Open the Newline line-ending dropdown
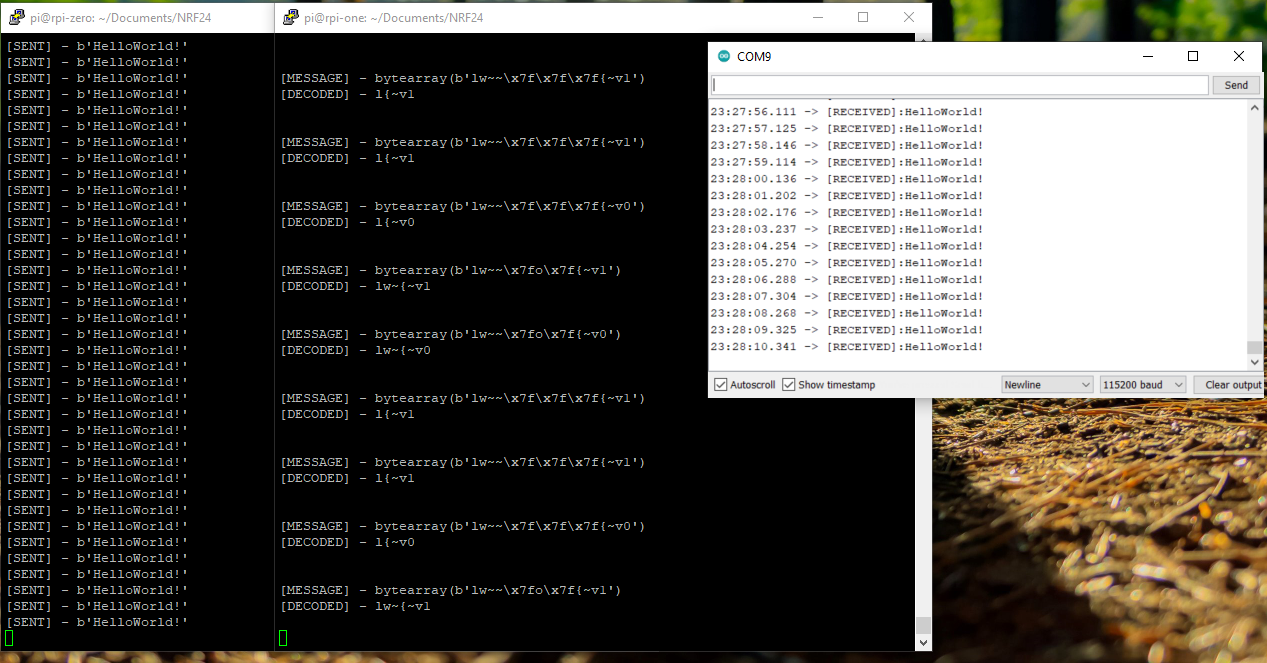Screen dimensions: 1267x663 [1046, 384]
